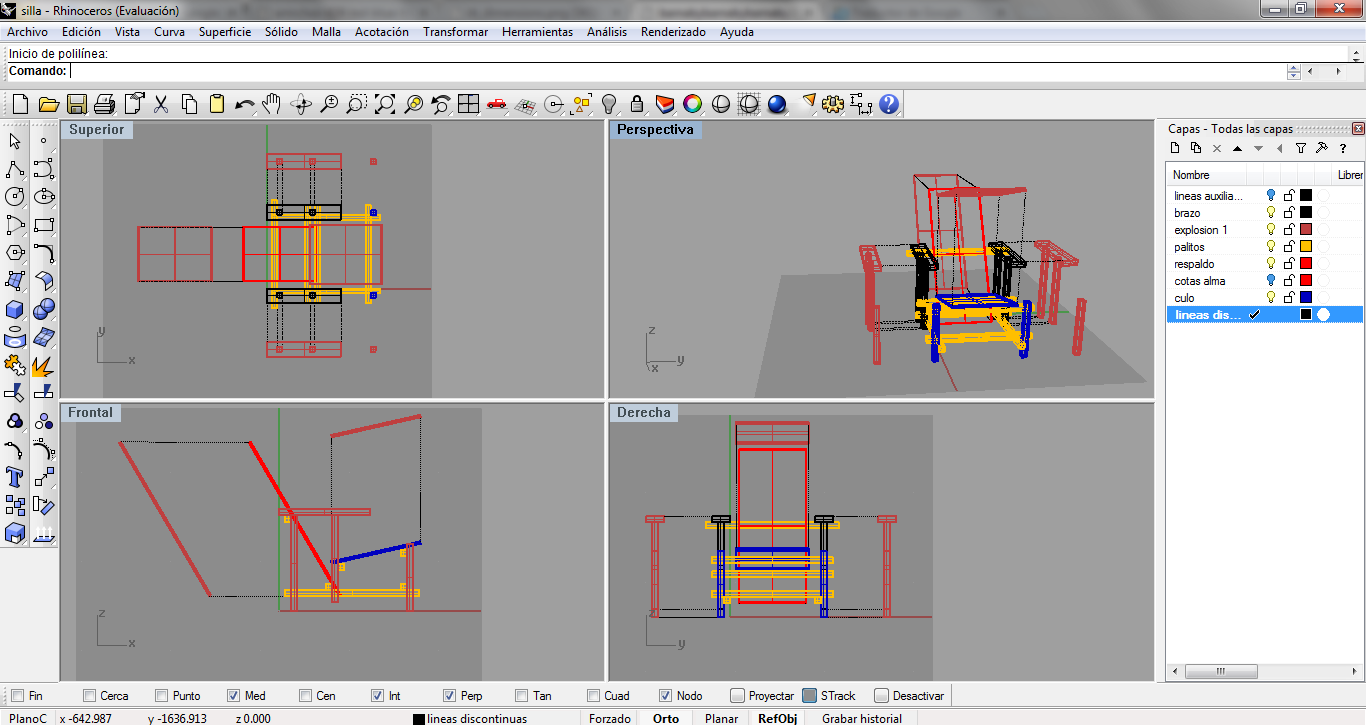Select the Circle tool

click(x=15, y=197)
